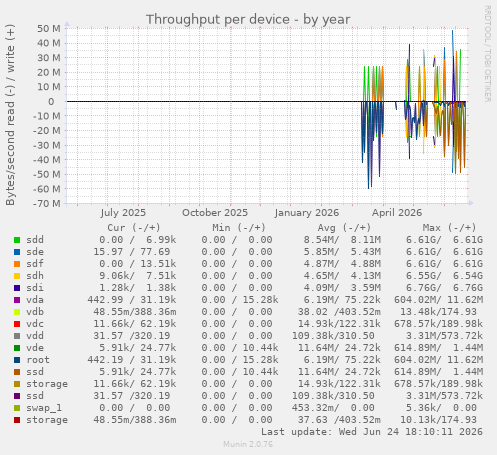Viewport: 497px width, 455px height.
Task: Click the Avg (-/+) column header
Action: click(x=344, y=228)
